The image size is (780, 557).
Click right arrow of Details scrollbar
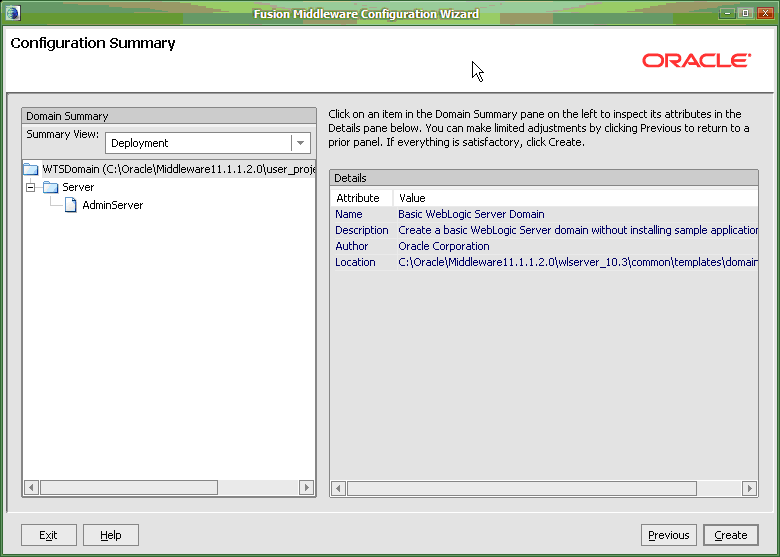click(749, 488)
